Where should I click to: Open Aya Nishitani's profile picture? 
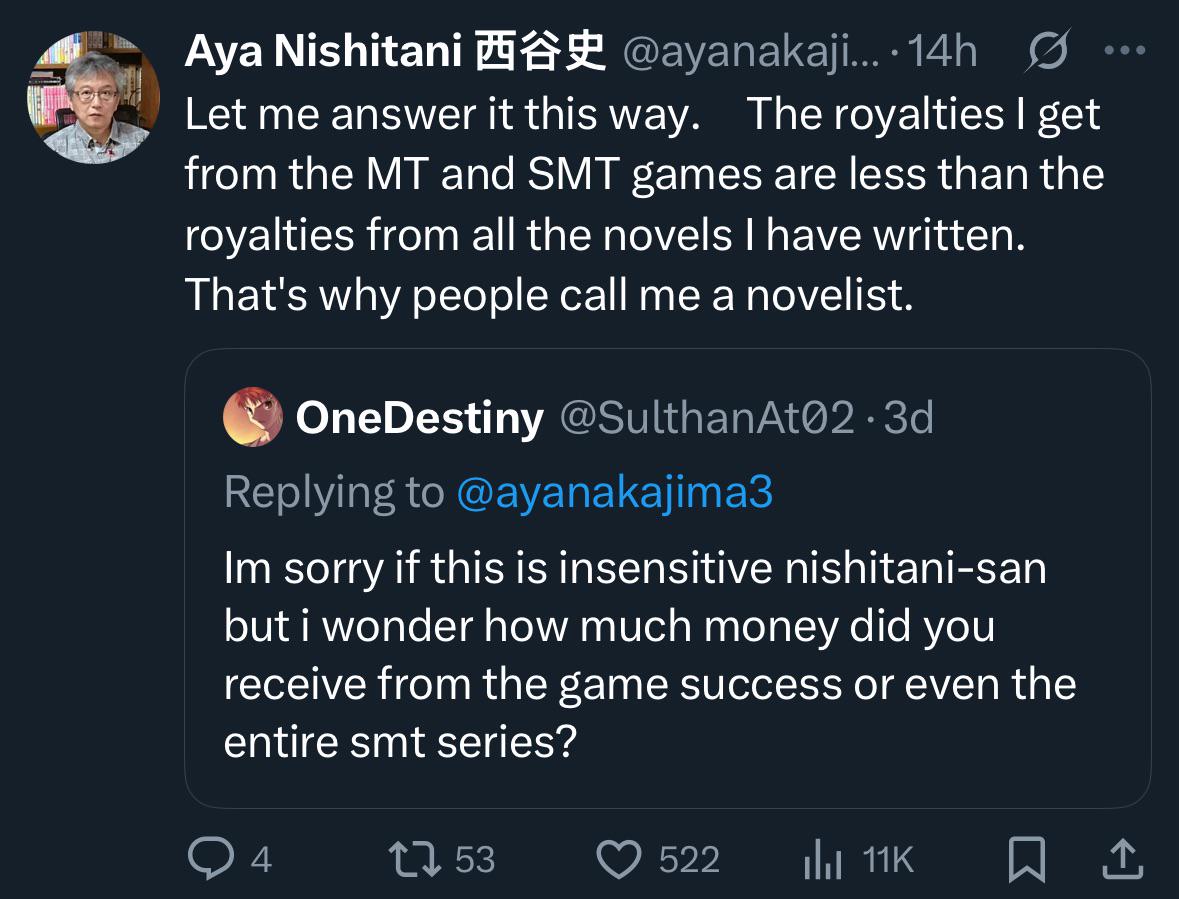click(93, 97)
